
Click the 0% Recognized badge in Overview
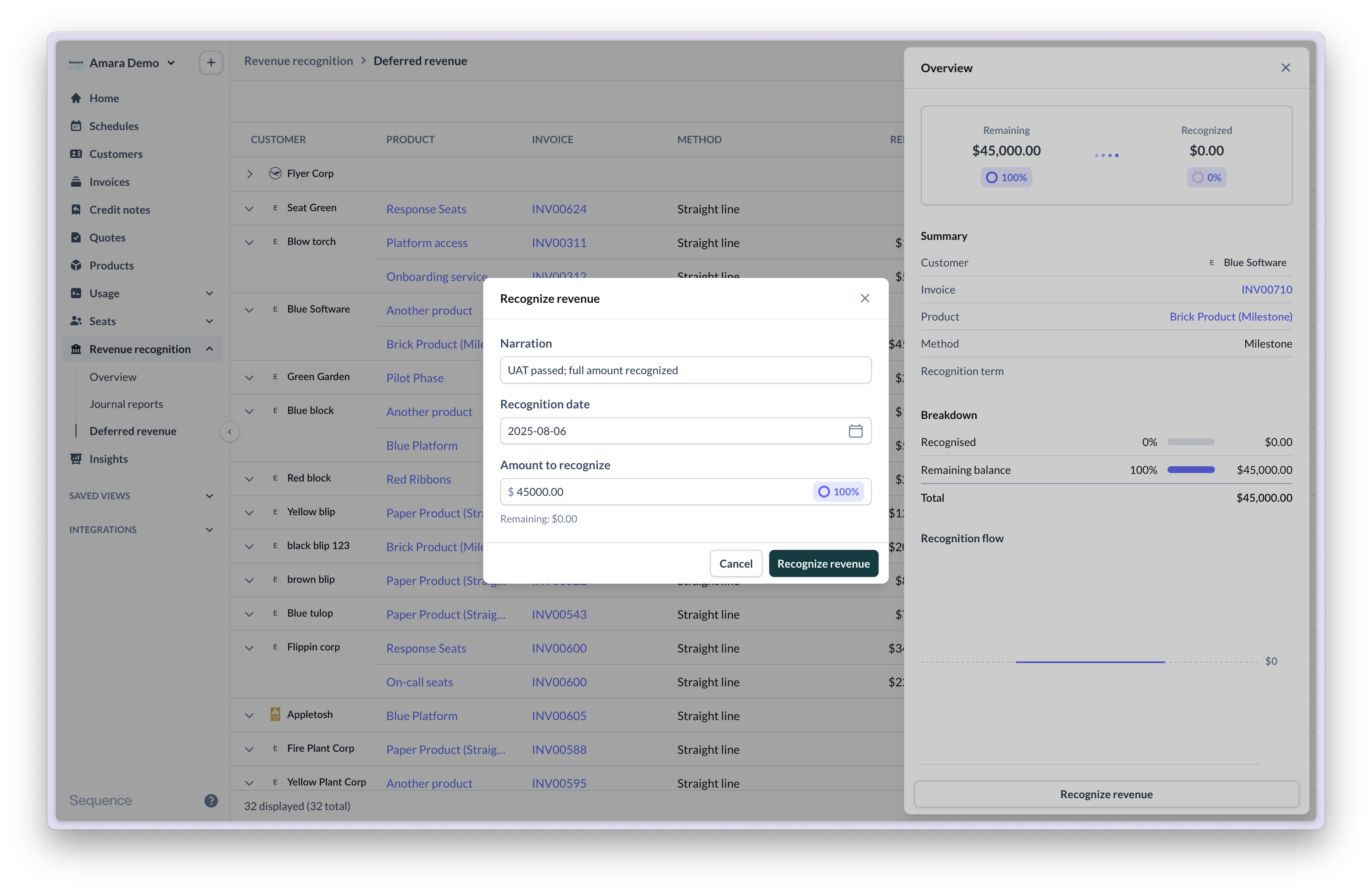click(1206, 177)
